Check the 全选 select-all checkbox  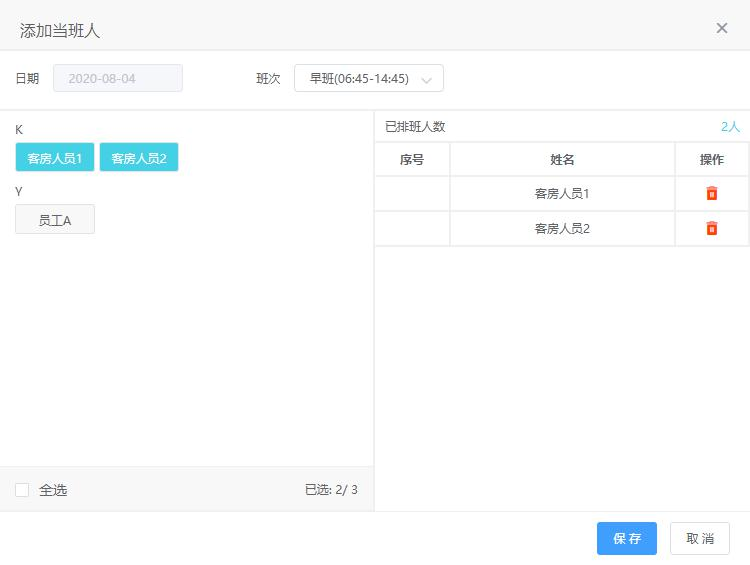[x=22, y=490]
